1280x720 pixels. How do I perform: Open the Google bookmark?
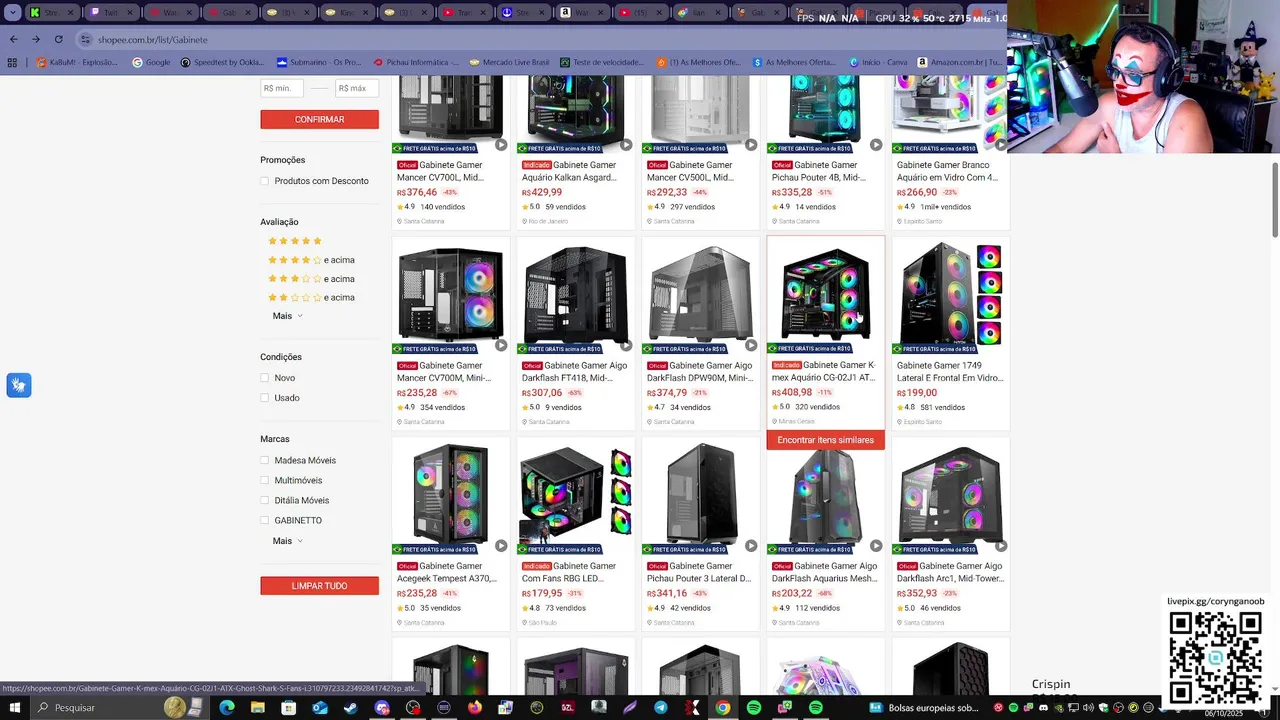pyautogui.click(x=152, y=62)
